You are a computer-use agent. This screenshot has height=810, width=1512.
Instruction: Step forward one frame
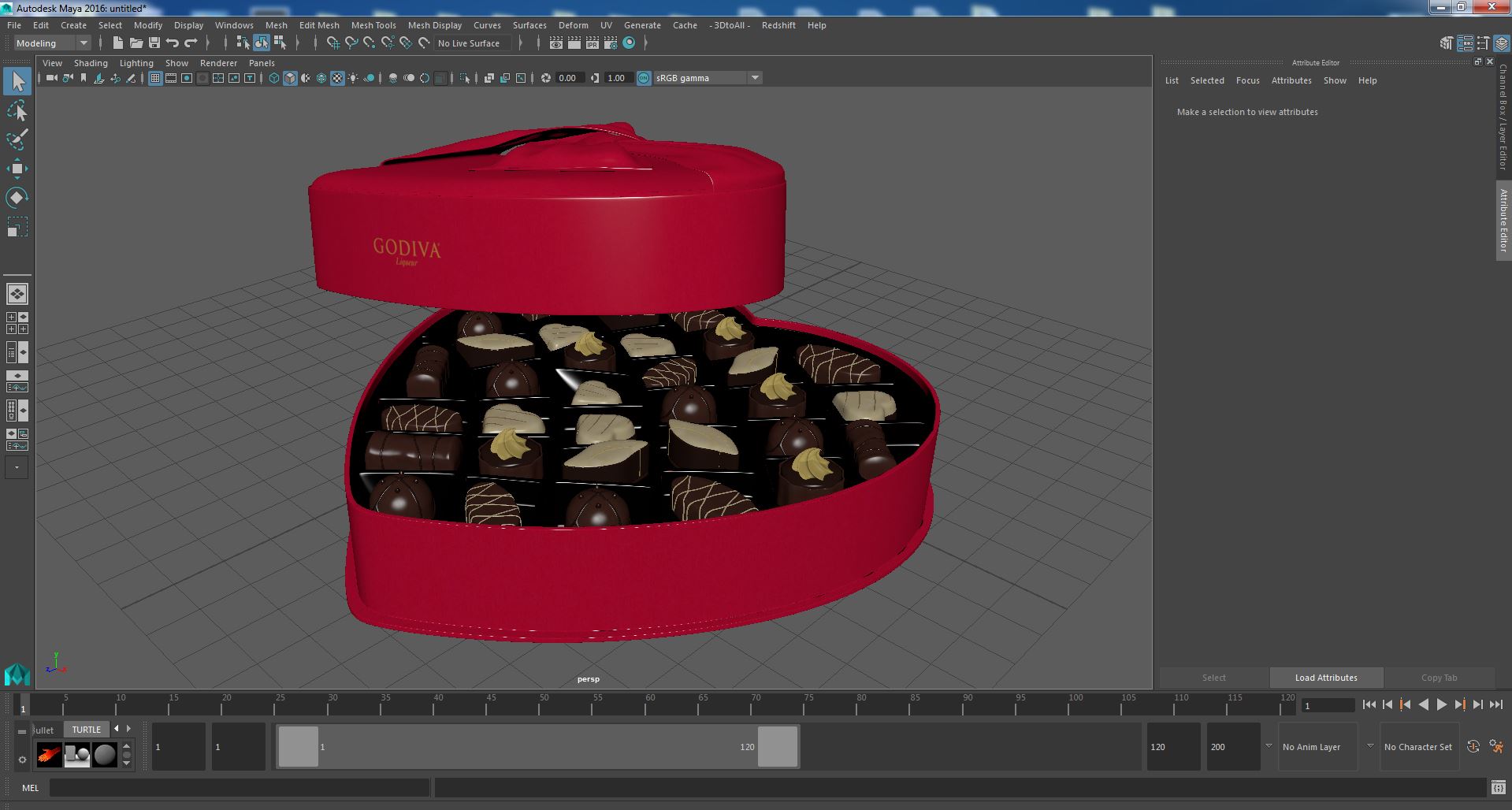(x=1477, y=705)
